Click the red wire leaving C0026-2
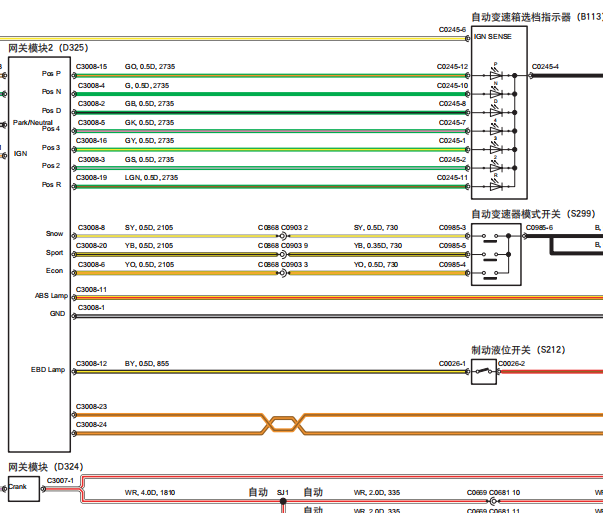603x513 pixels. [552, 372]
